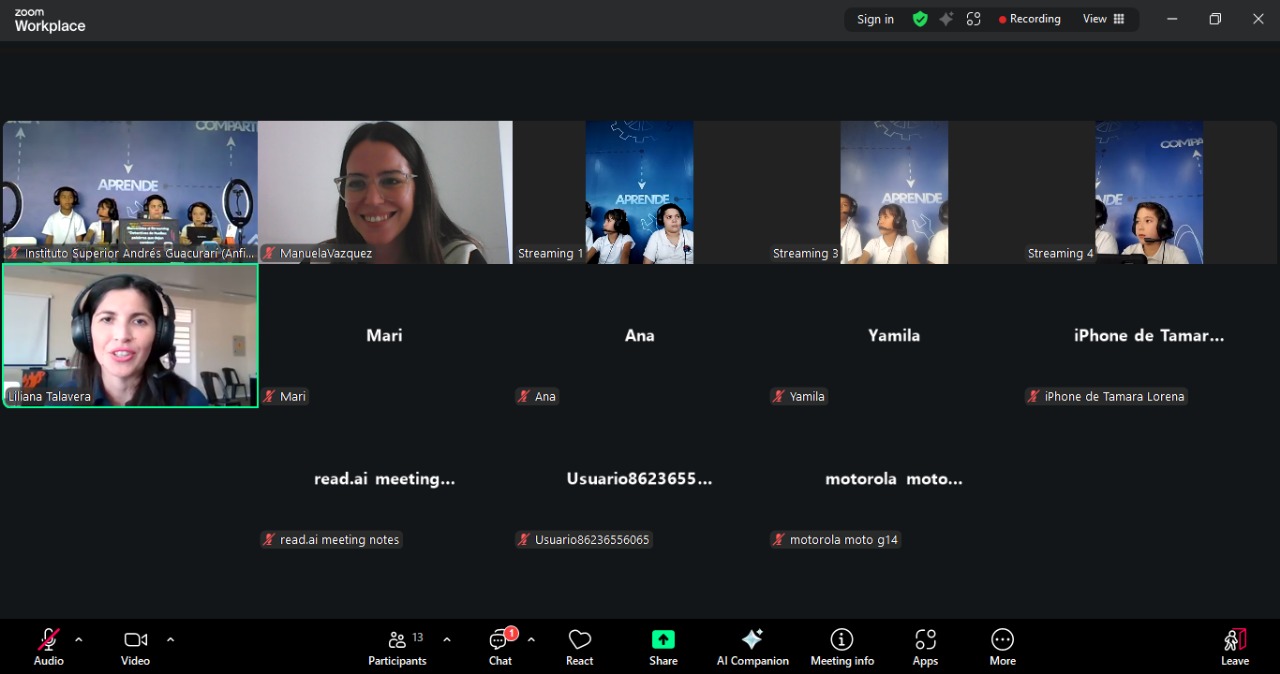Expand the Participants options arrow
The height and width of the screenshot is (674, 1280).
pyautogui.click(x=447, y=640)
